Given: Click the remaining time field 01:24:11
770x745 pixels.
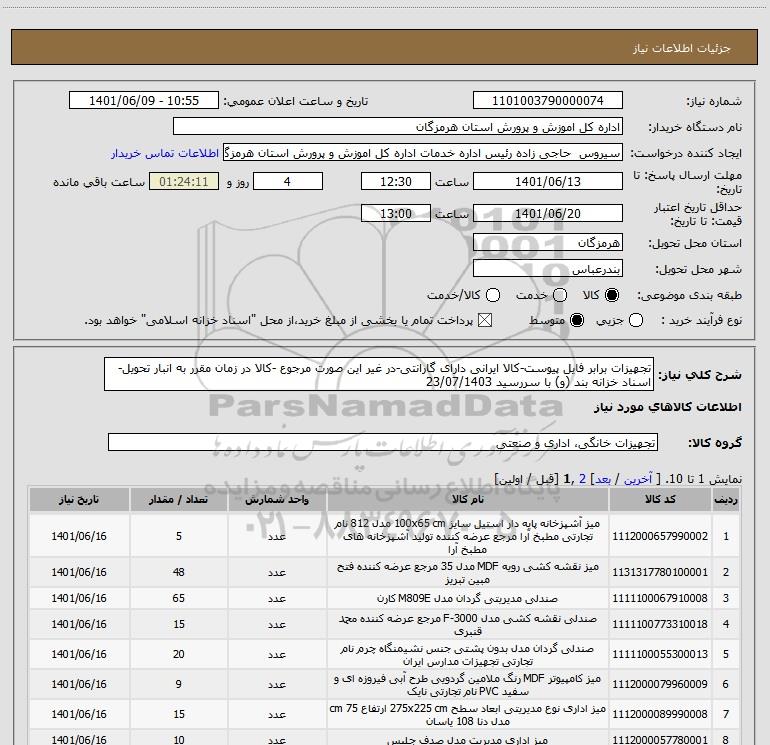Looking at the screenshot, I should coord(184,181).
